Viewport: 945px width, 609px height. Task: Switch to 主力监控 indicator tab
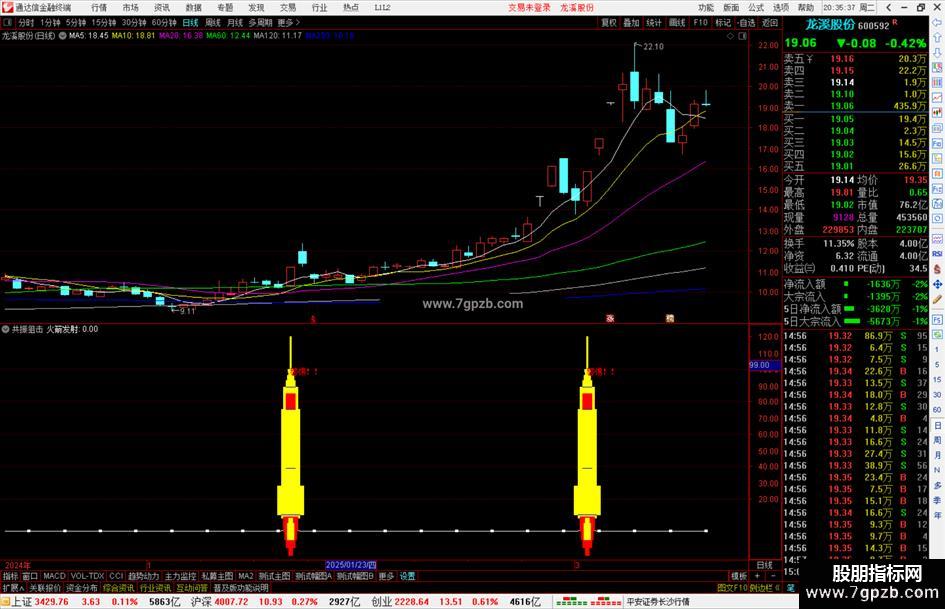(180, 576)
